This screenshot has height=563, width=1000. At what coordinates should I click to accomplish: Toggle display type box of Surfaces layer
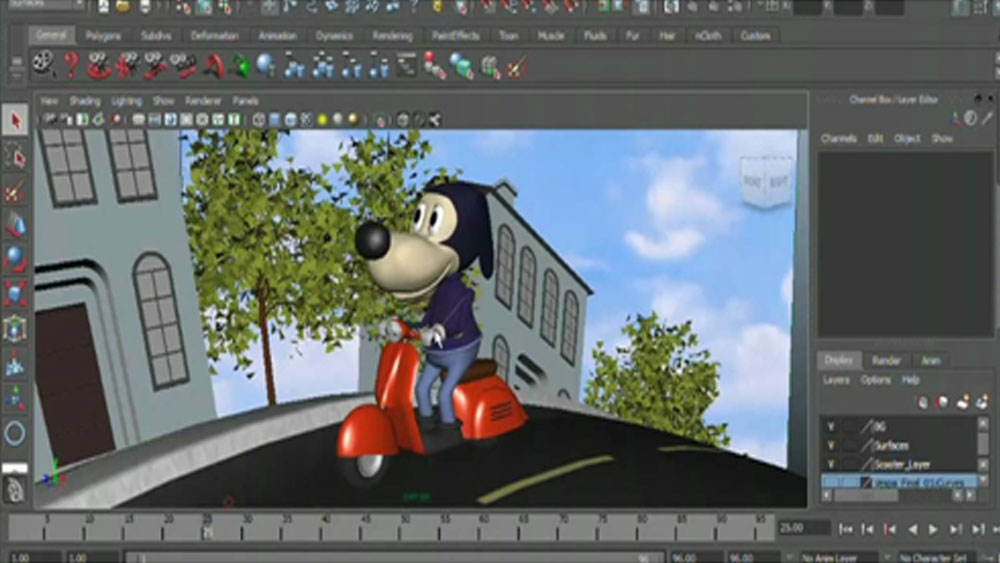click(849, 445)
